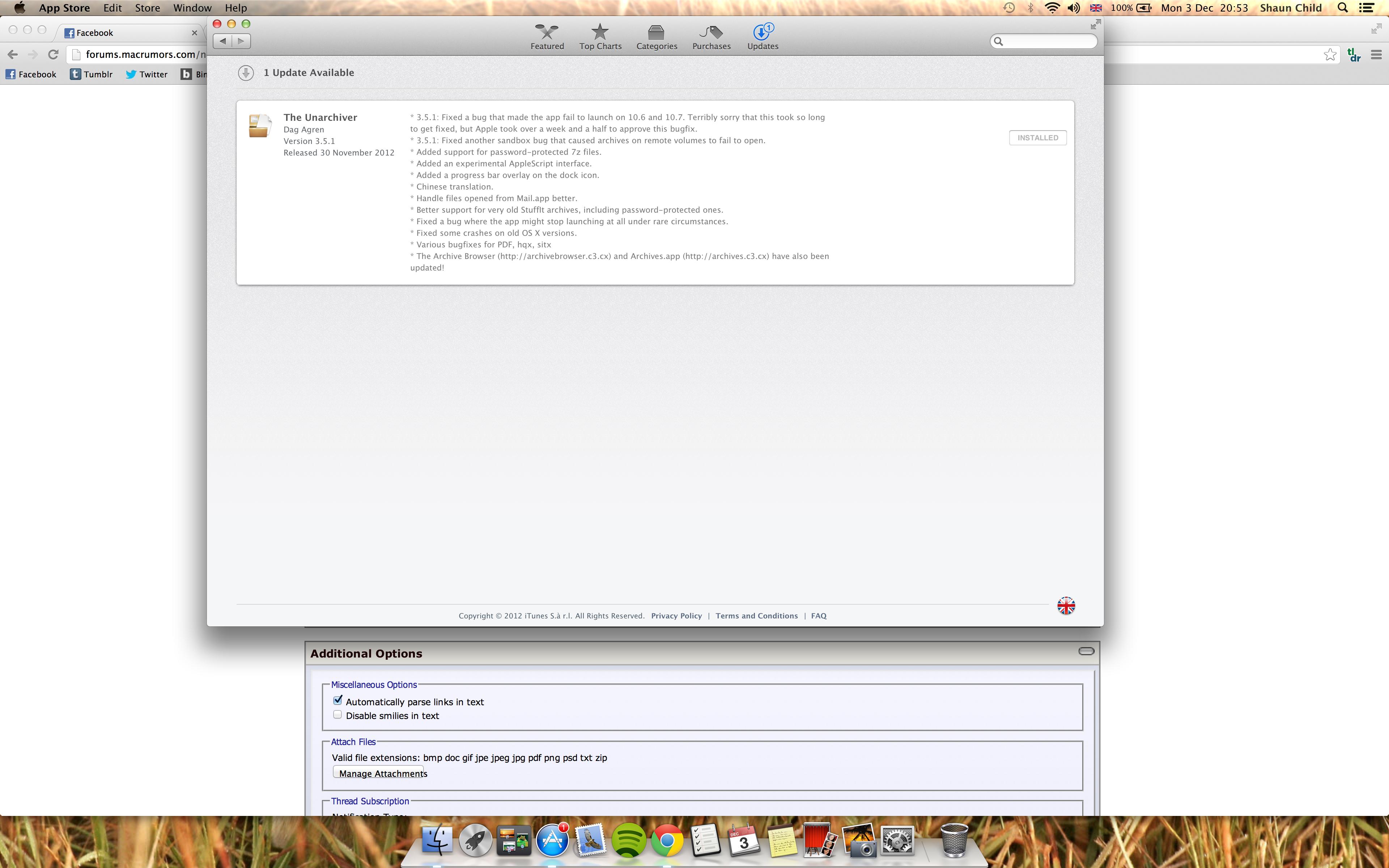Open the Store menu

pos(148,8)
